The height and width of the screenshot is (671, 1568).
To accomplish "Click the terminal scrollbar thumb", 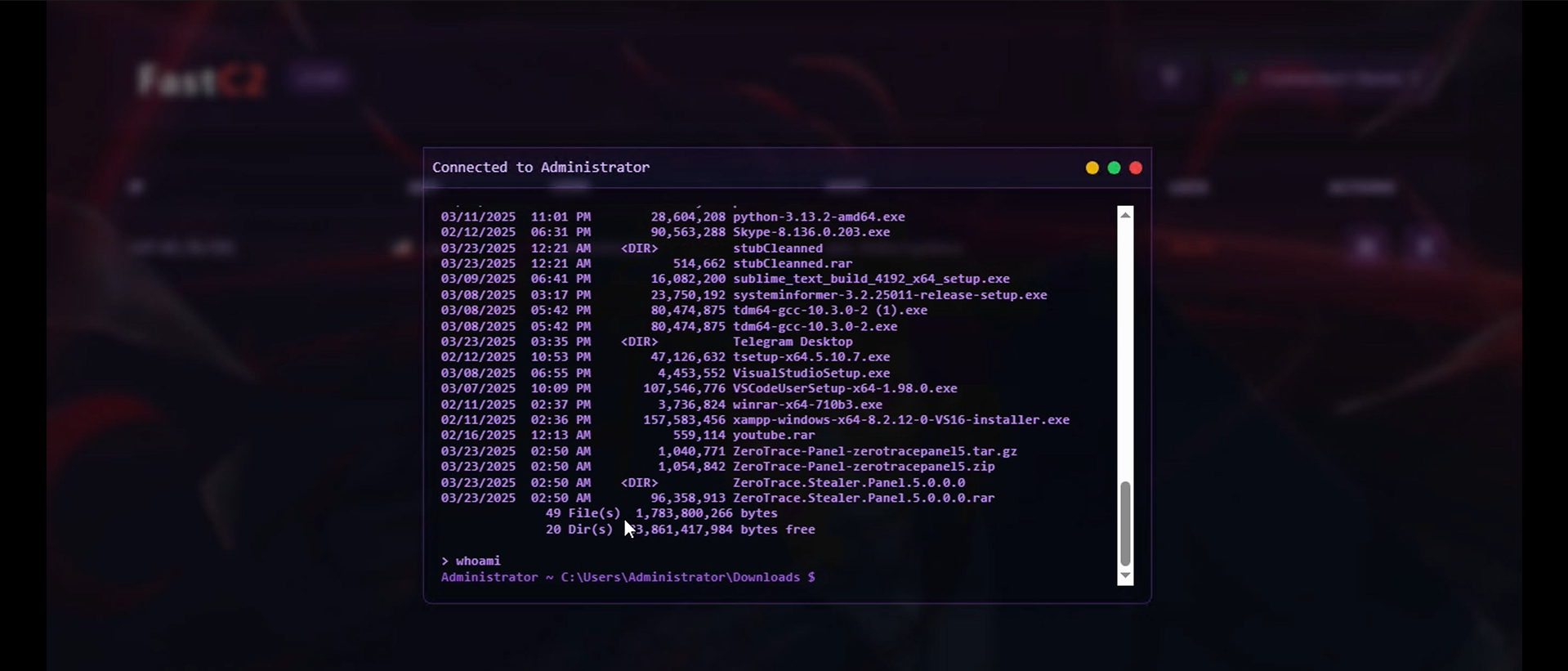I will (x=1125, y=523).
